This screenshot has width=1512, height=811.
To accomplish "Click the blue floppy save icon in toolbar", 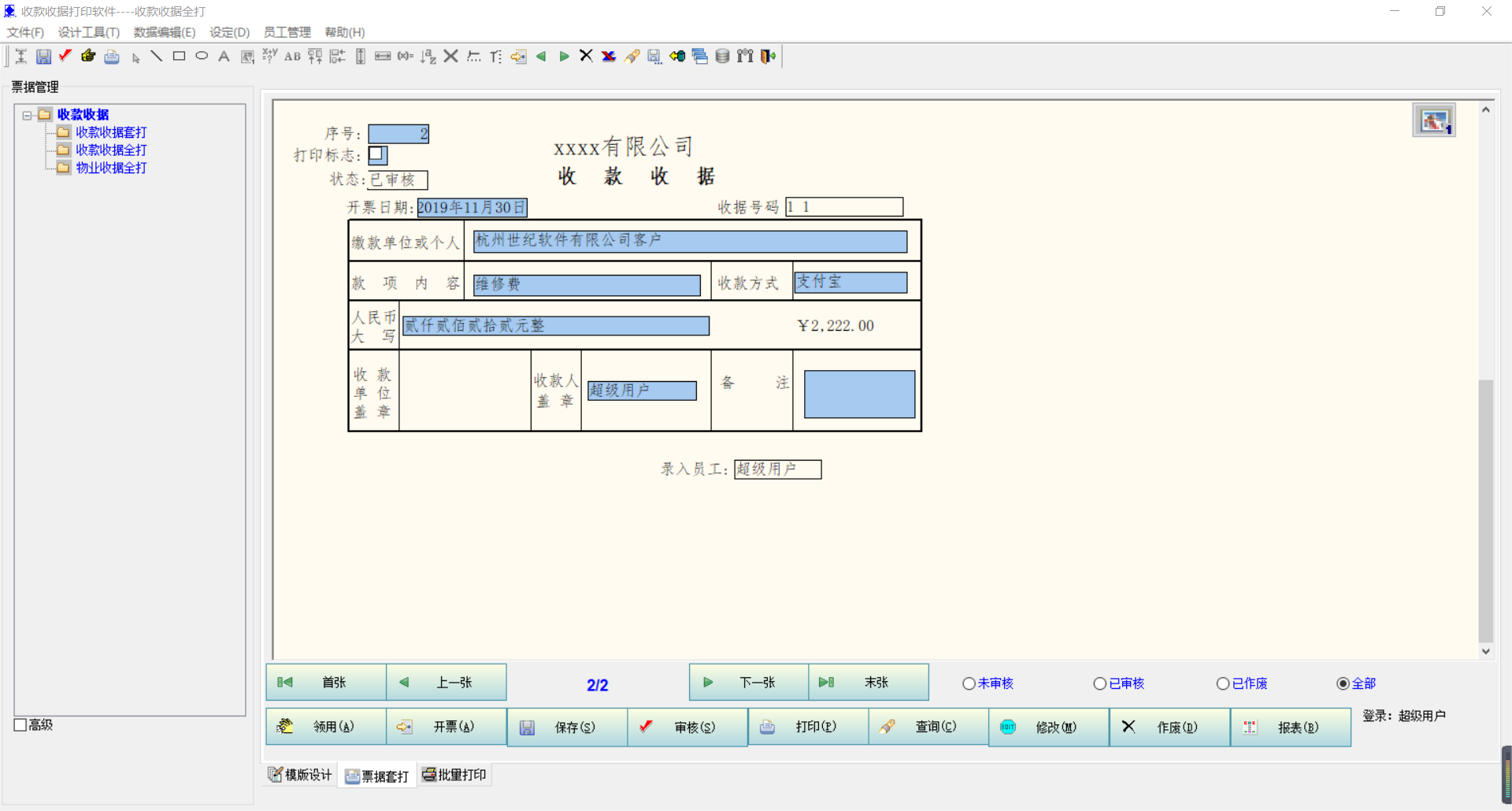I will coord(44,57).
